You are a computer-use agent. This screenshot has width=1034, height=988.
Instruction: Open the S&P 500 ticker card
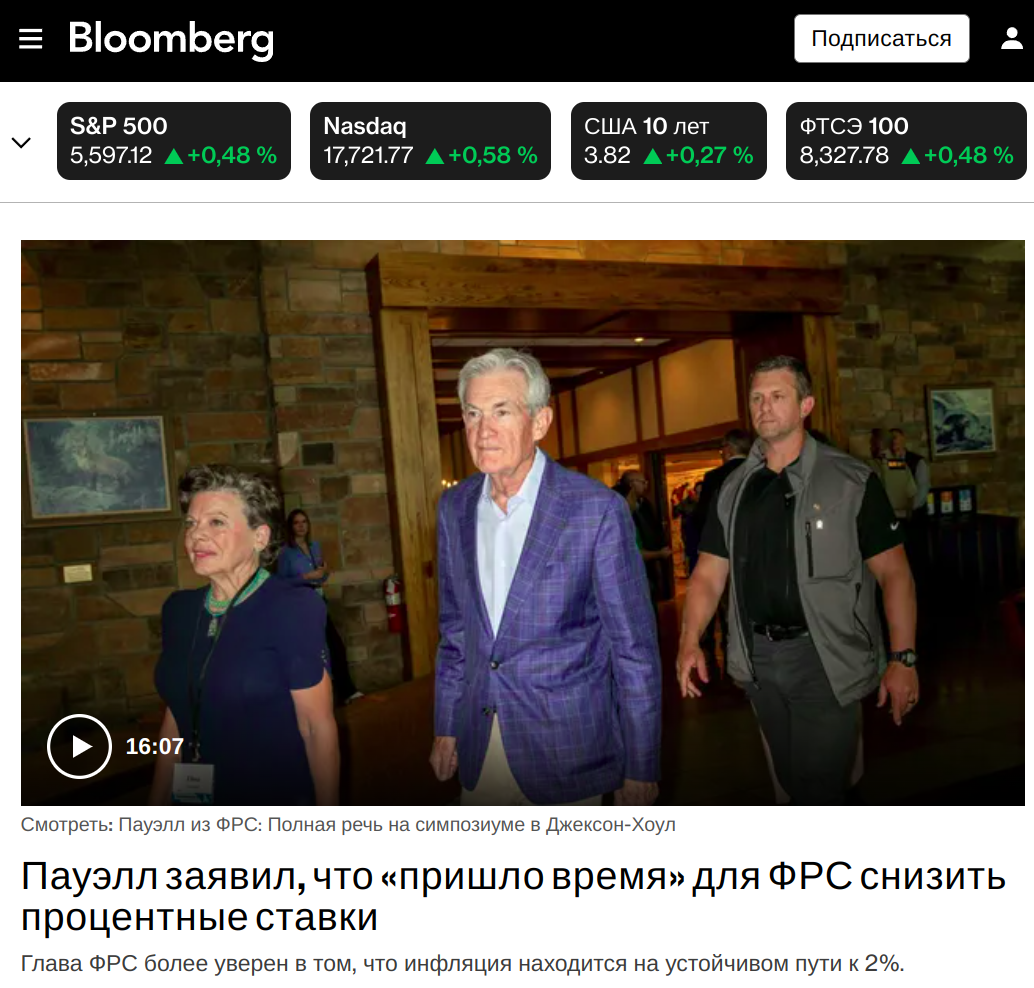[174, 140]
